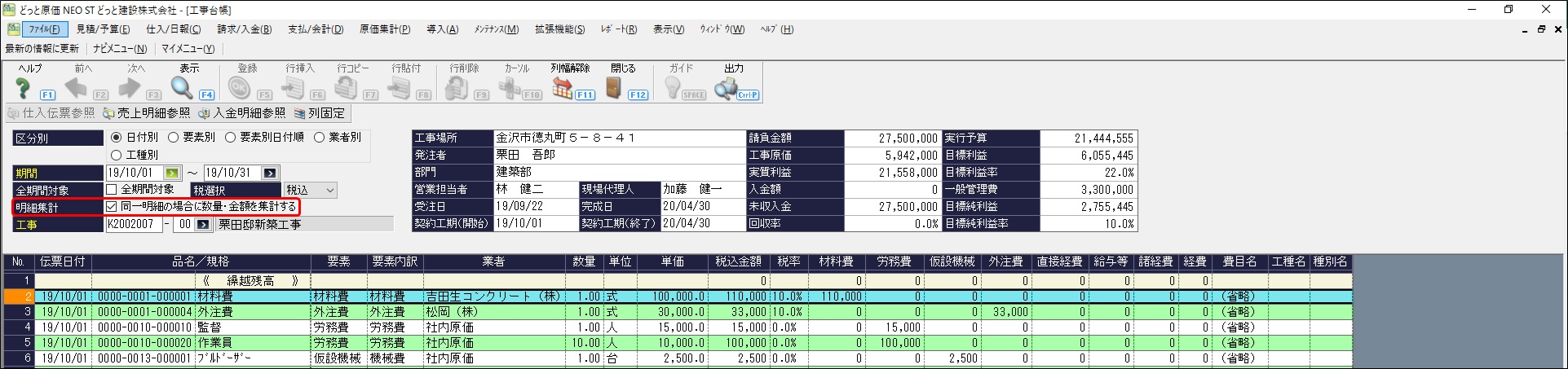1568x369 pixels.
Task: Open 売上明細参照 from the sub toolbar
Action: [146, 113]
